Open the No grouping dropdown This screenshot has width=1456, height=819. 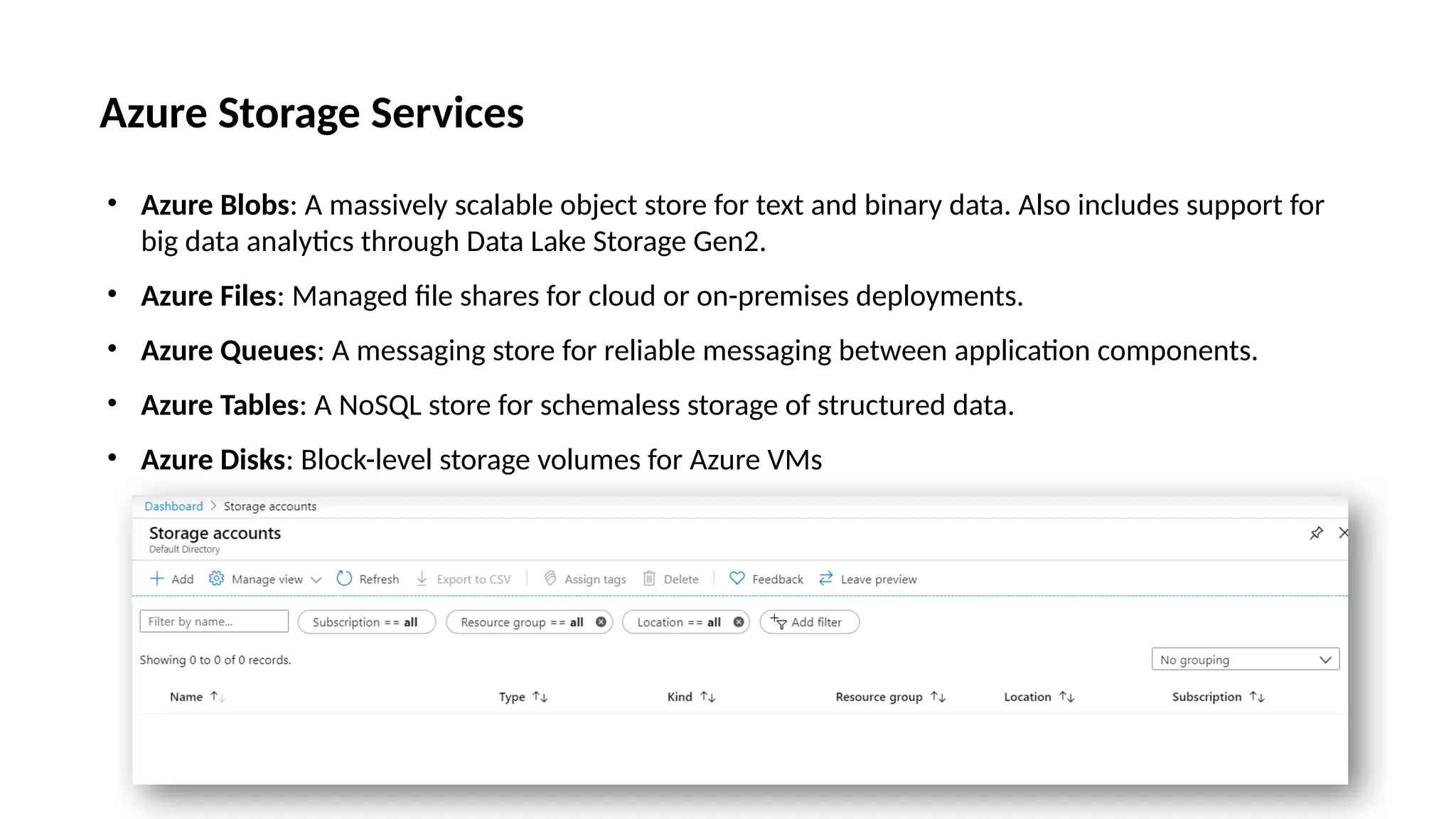[x=1246, y=659]
